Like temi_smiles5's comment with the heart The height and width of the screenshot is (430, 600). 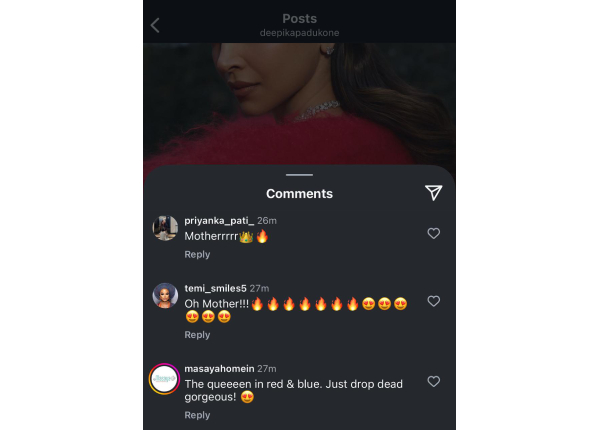click(x=433, y=301)
